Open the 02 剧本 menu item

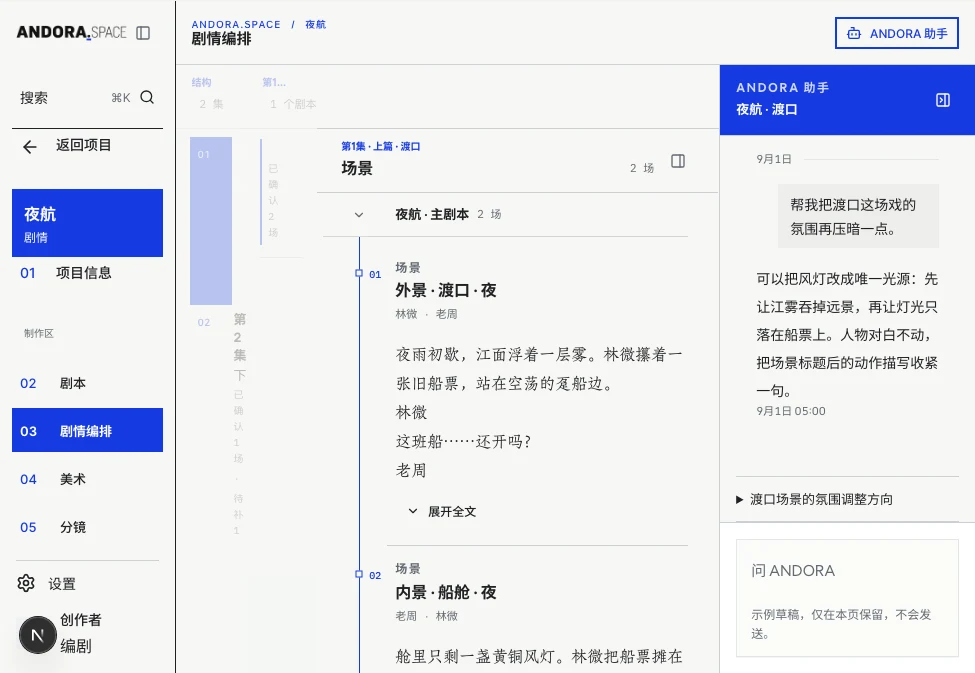click(87, 383)
